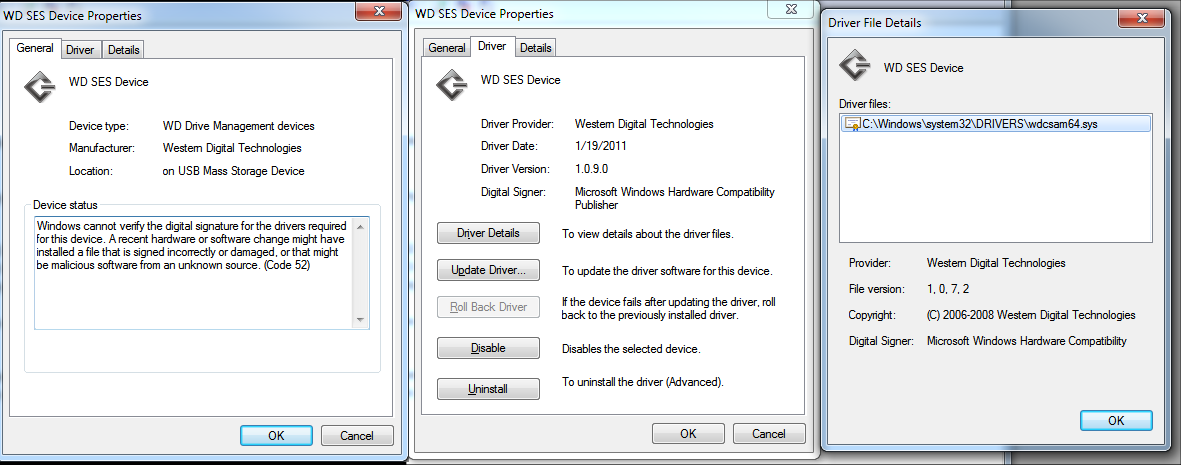Close the middle WD SES Device Properties window
Screen dimensions: 1181x465
[789, 8]
